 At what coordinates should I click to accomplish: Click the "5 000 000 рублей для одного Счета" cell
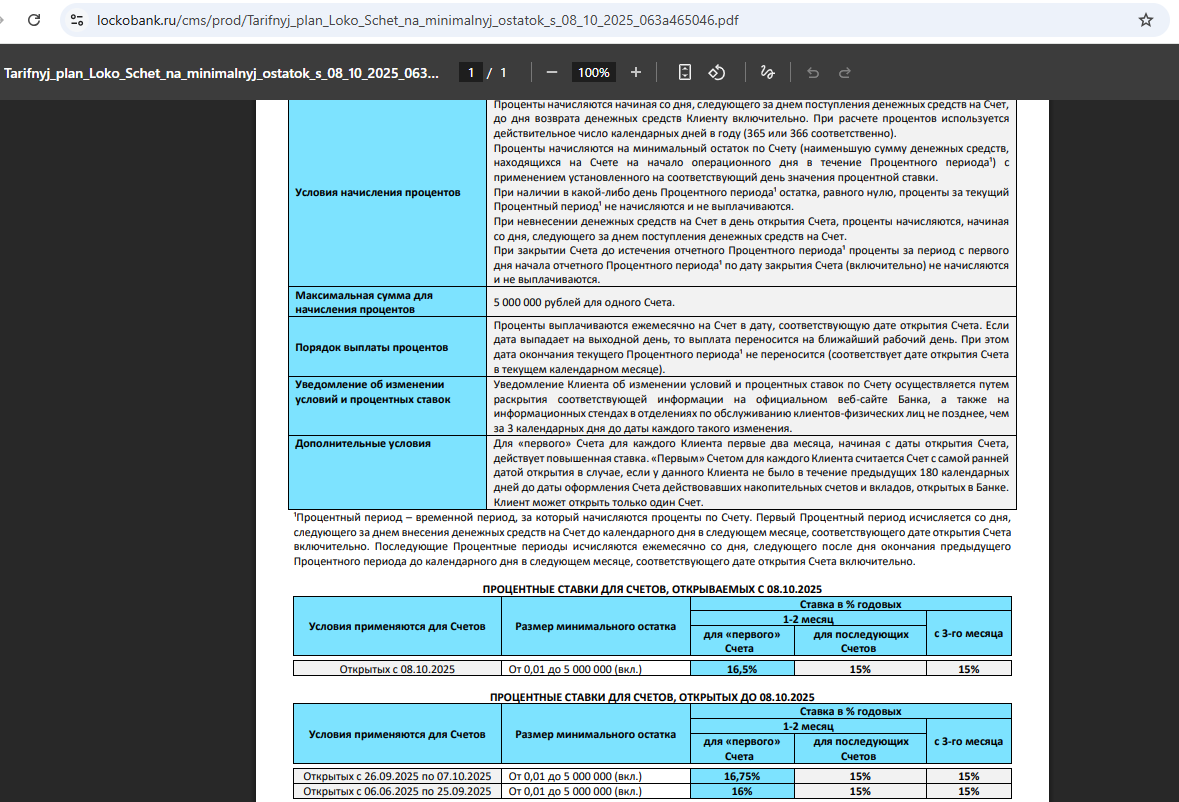(x=584, y=302)
